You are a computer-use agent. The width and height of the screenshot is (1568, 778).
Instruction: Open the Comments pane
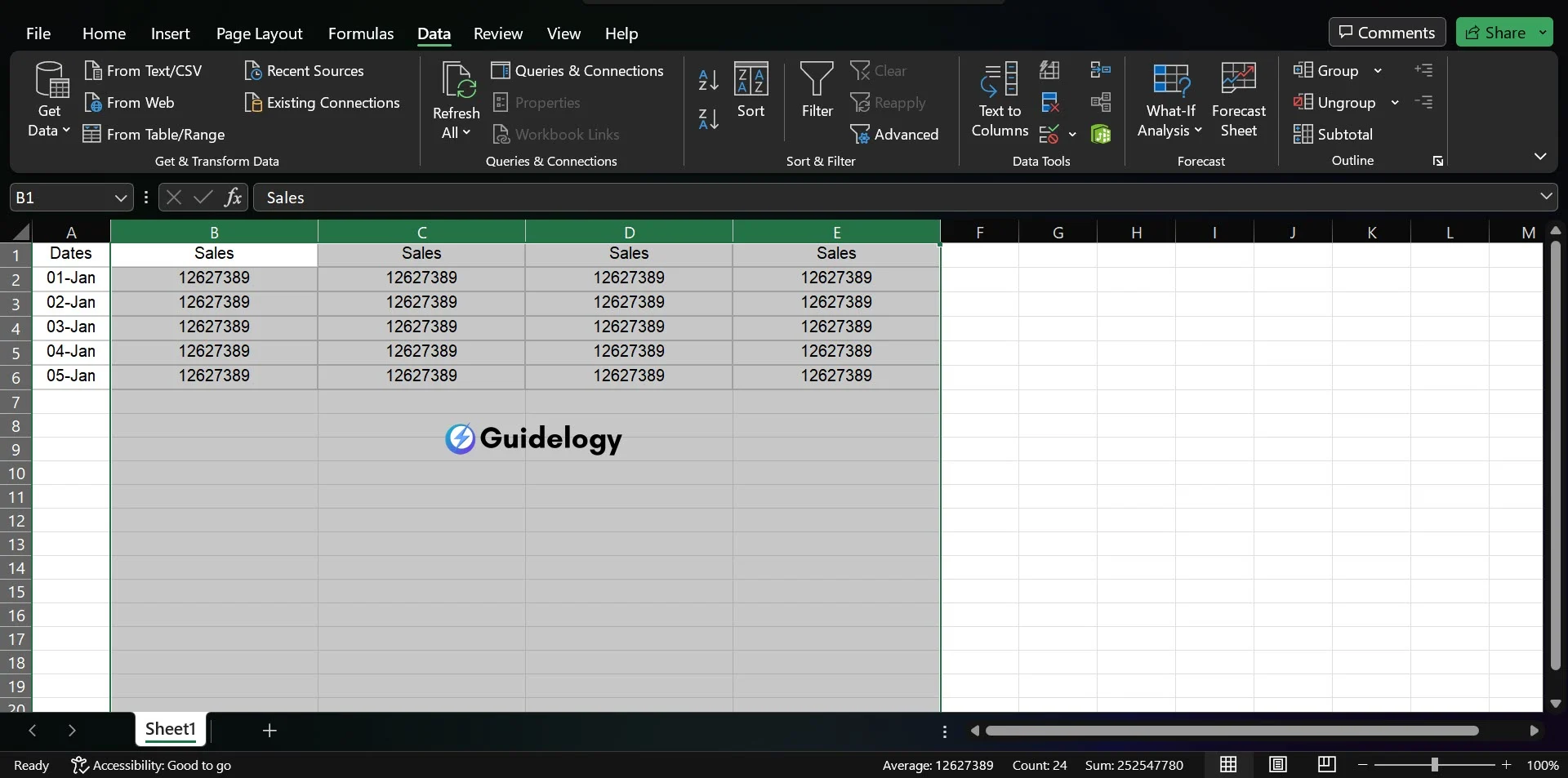1387,33
